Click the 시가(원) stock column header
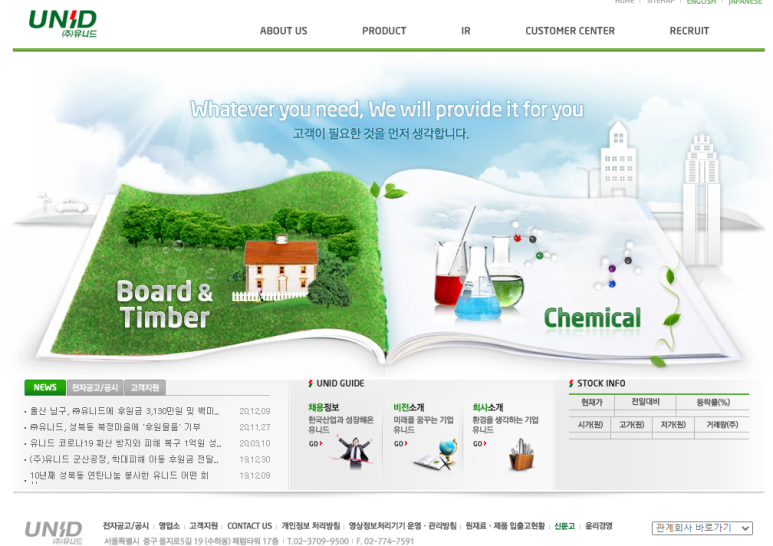Image resolution: width=773 pixels, height=546 pixels. 590,424
